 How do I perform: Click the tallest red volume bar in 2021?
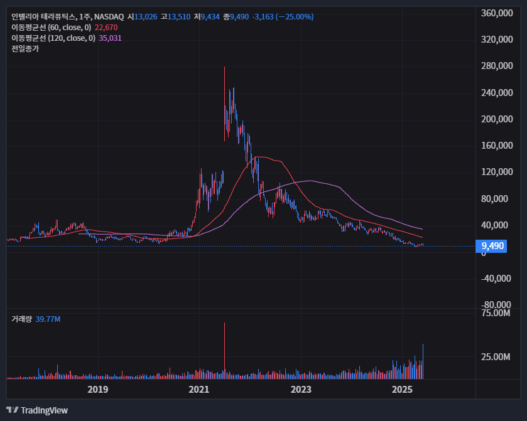(225, 351)
